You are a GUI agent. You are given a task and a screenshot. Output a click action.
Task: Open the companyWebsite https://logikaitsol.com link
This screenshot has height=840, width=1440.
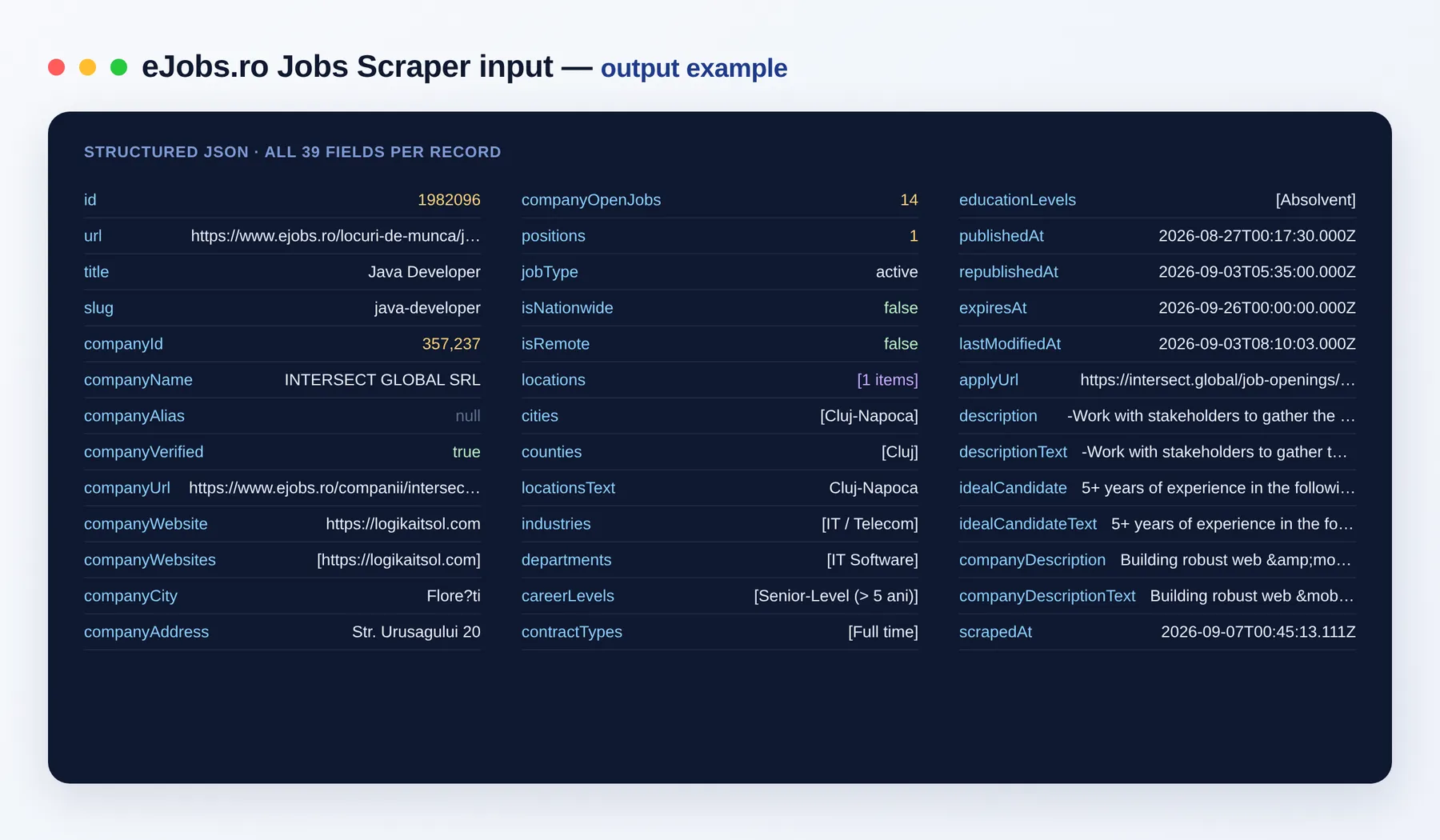[x=403, y=524]
